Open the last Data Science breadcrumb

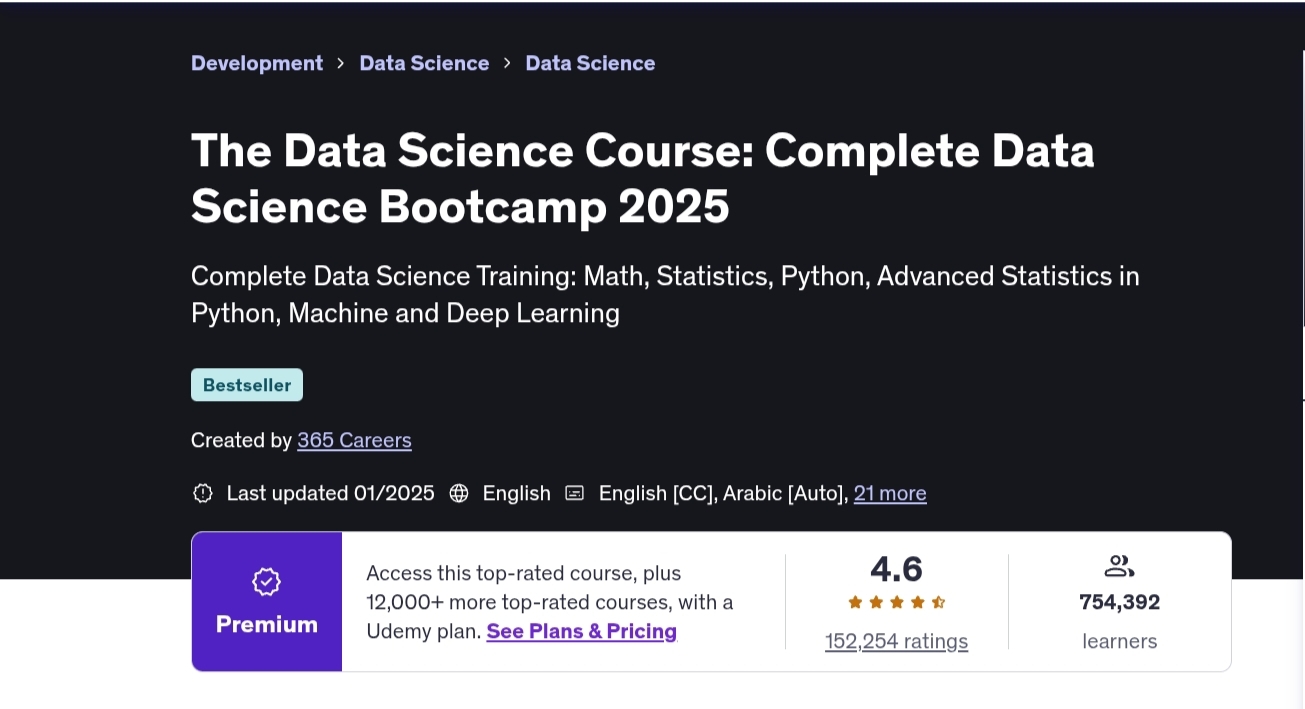point(590,63)
